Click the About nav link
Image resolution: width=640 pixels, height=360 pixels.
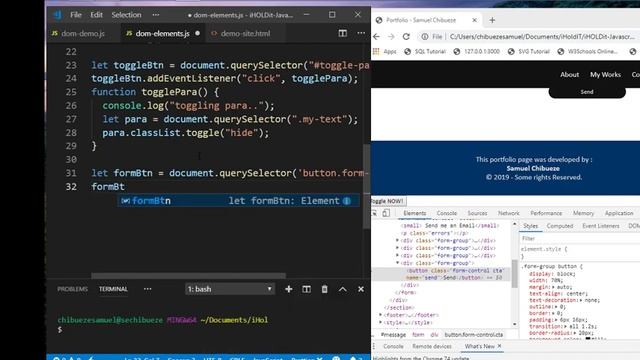click(x=569, y=75)
